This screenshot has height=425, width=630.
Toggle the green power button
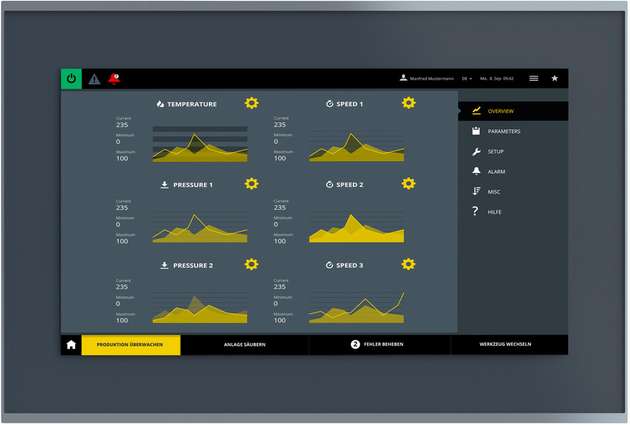(x=72, y=78)
